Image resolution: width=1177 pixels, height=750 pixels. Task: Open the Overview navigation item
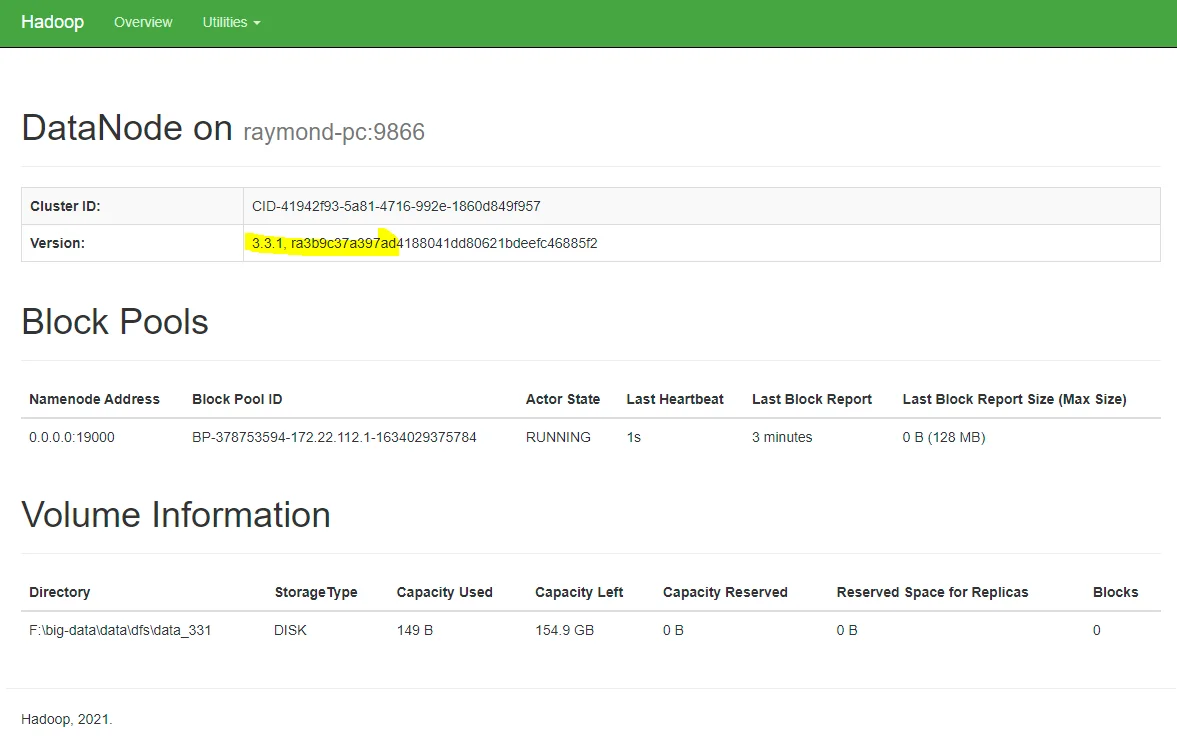tap(143, 22)
